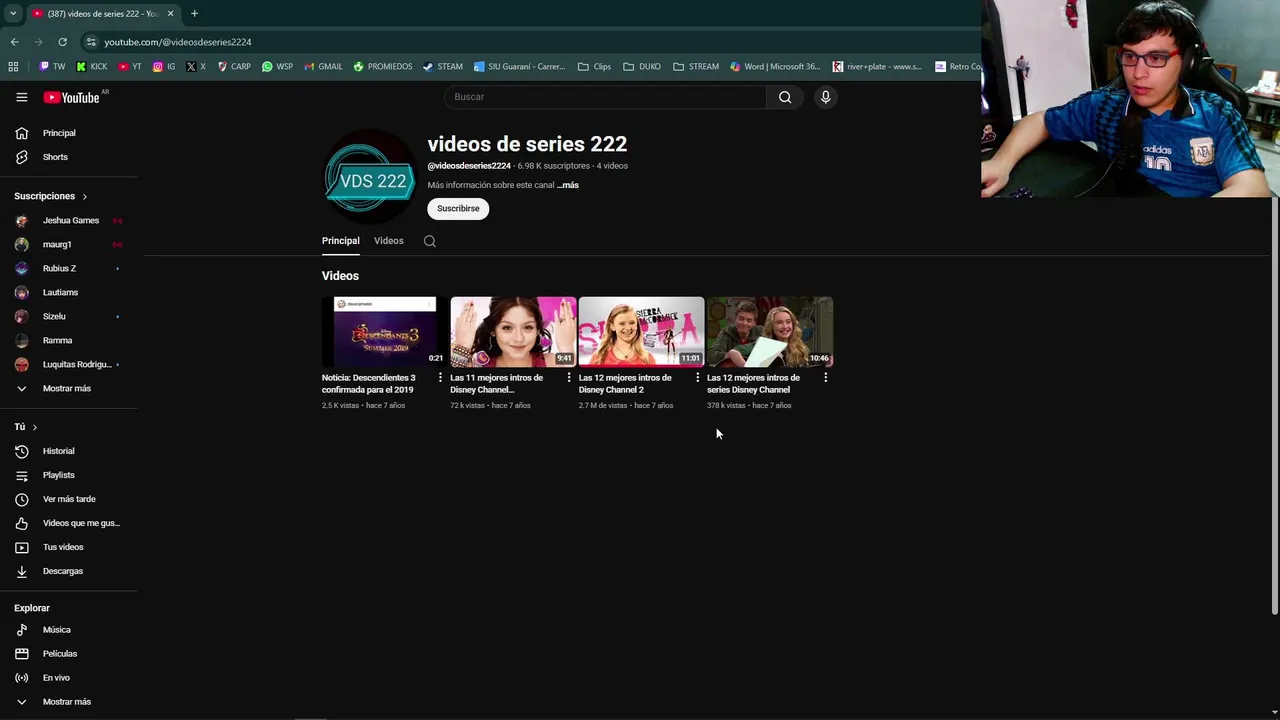Click the YouTube logo
The height and width of the screenshot is (720, 1280).
(71, 97)
